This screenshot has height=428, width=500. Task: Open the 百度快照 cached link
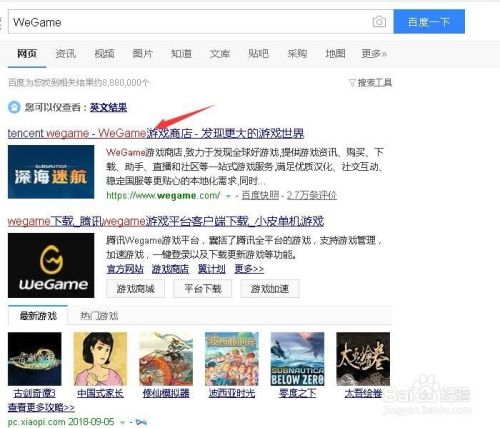[x=260, y=195]
